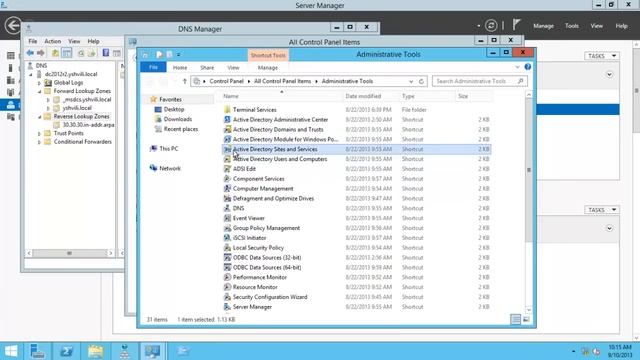Collapse Forward Lookup Zones node

pos(40,91)
